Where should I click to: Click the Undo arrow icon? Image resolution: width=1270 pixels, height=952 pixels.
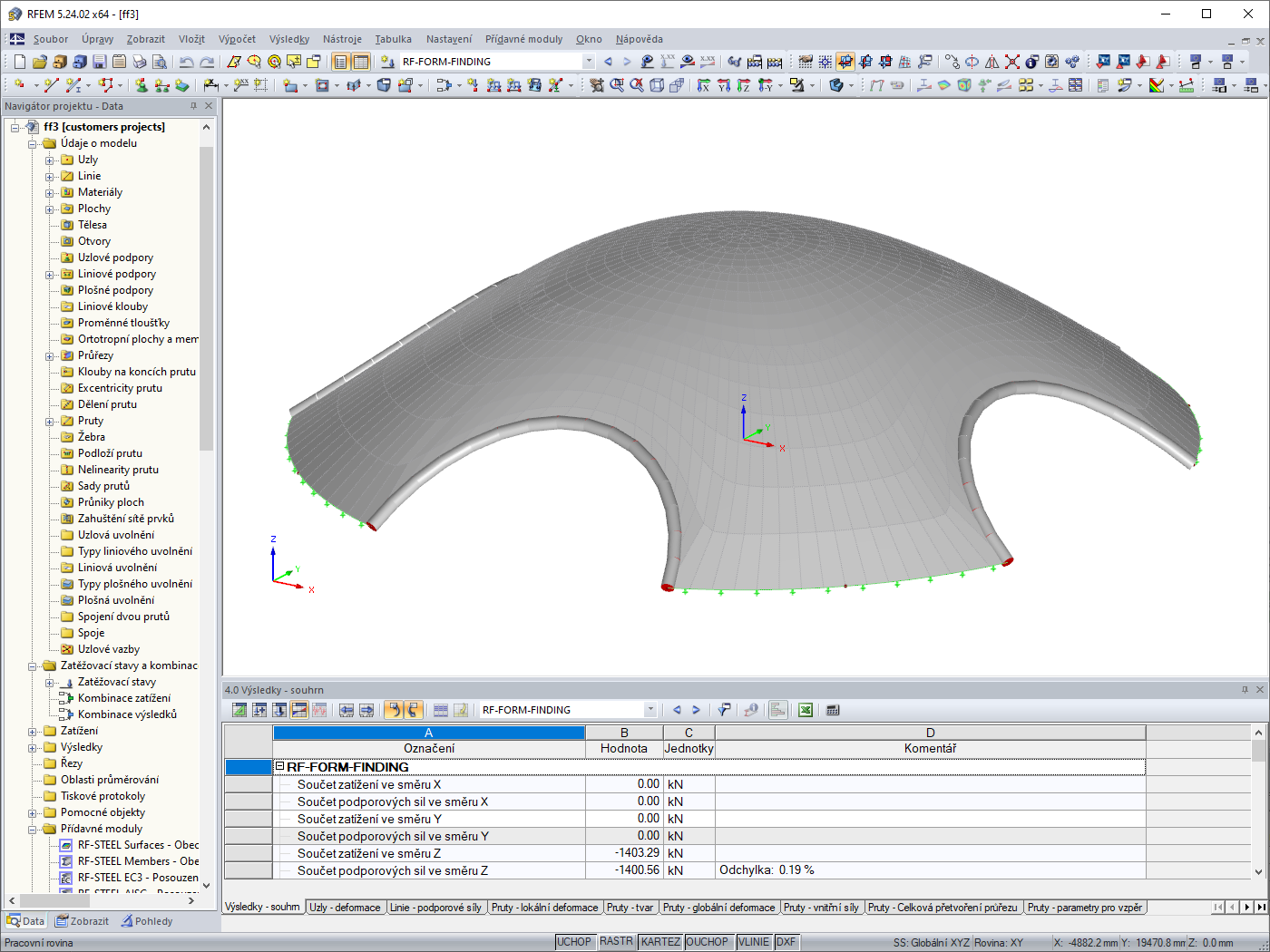[x=186, y=62]
